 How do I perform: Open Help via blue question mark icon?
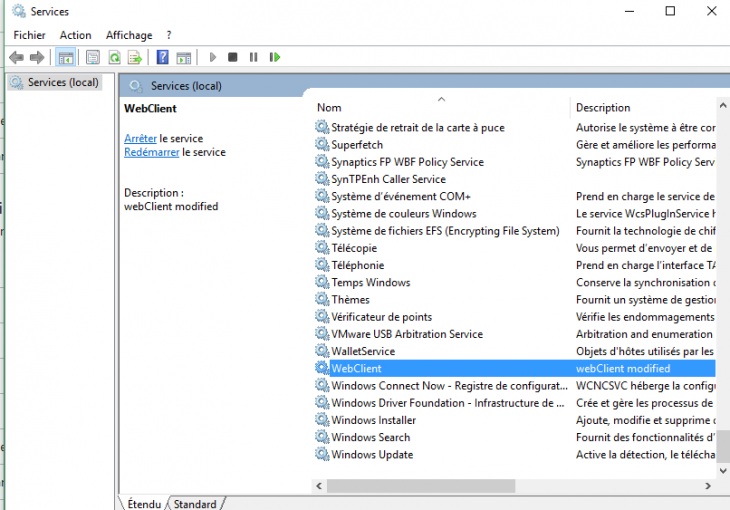[x=162, y=58]
